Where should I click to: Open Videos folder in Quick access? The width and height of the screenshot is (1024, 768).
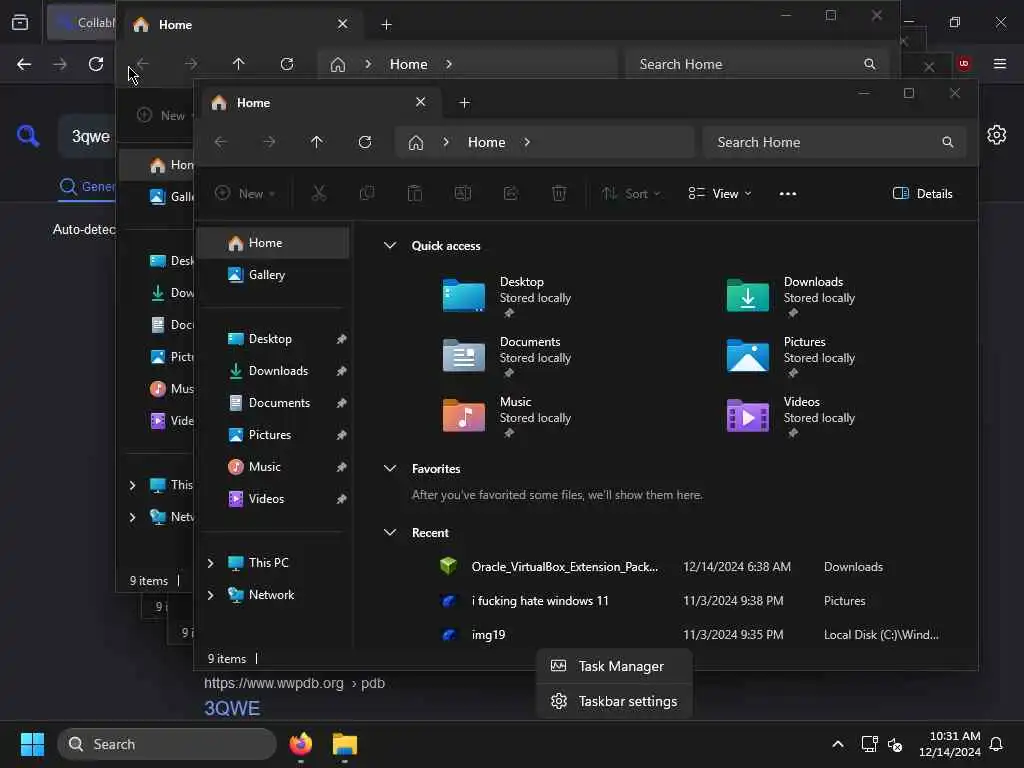click(748, 415)
